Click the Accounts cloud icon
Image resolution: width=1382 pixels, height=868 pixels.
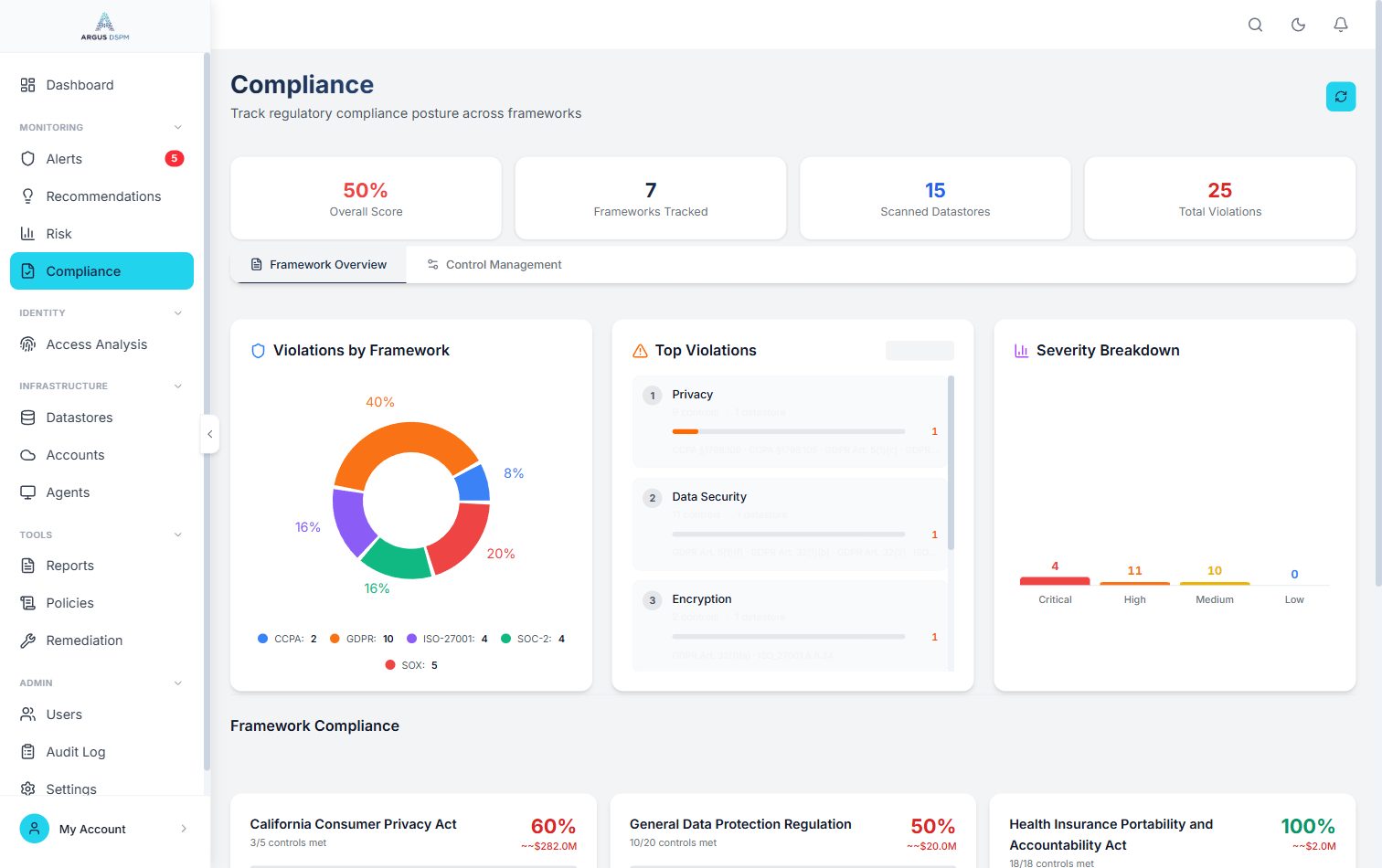[x=28, y=455]
